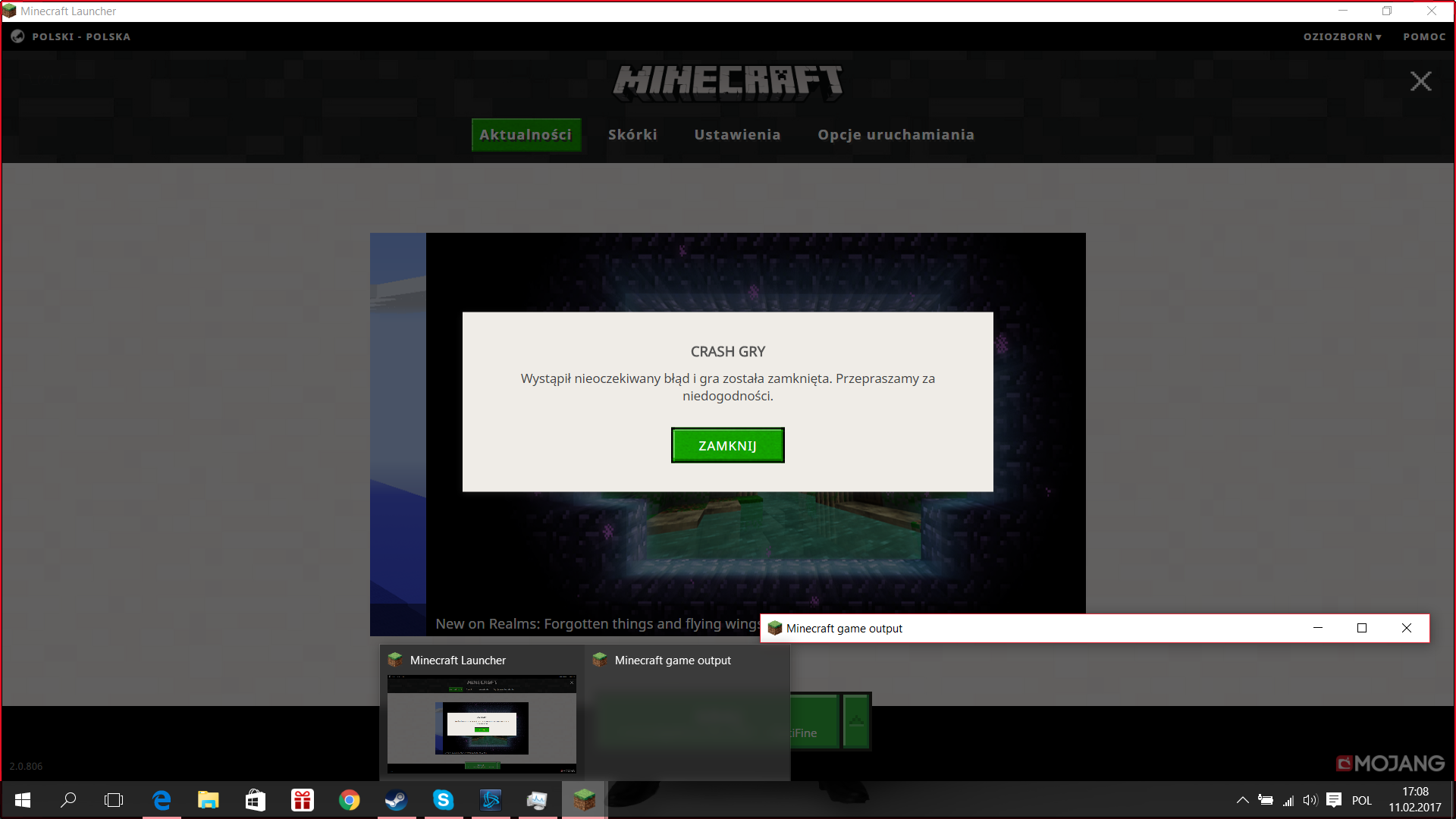Expand the OZIOZBORN account dropdown

tap(1341, 36)
